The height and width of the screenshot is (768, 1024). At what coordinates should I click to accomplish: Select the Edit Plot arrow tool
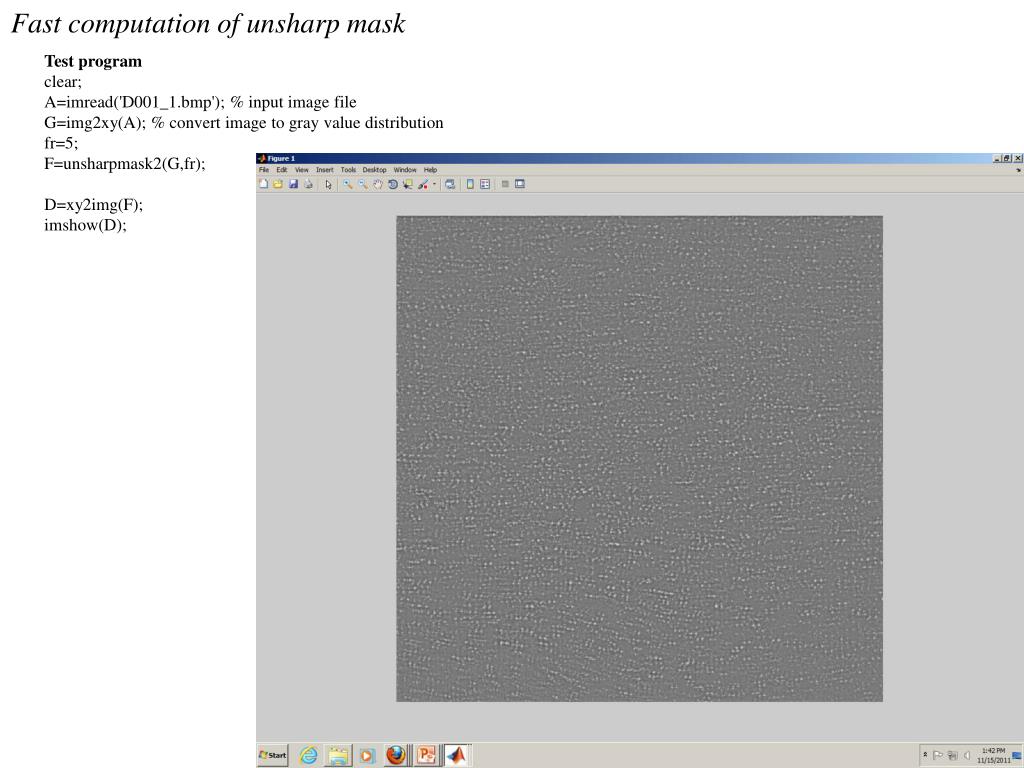coord(328,185)
